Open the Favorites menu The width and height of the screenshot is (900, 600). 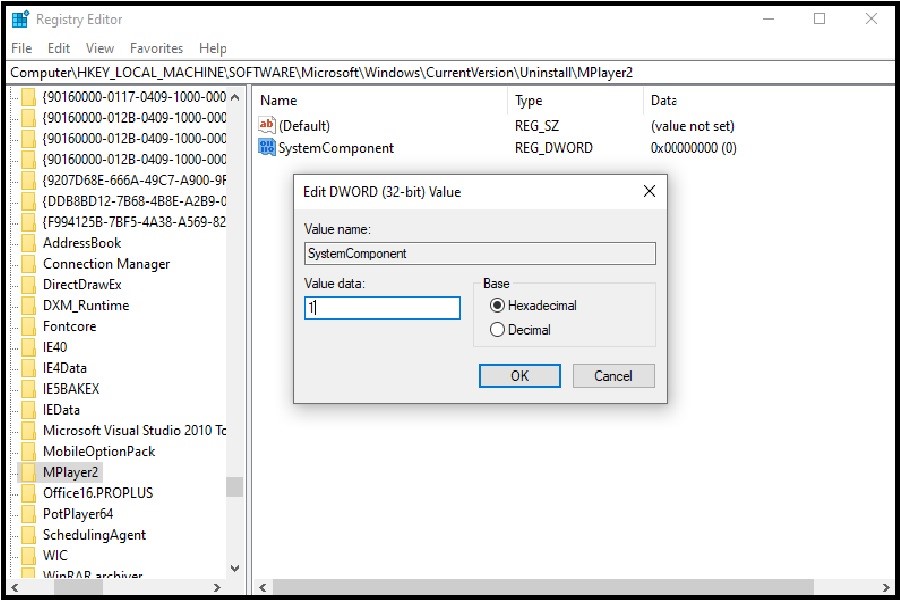click(156, 48)
